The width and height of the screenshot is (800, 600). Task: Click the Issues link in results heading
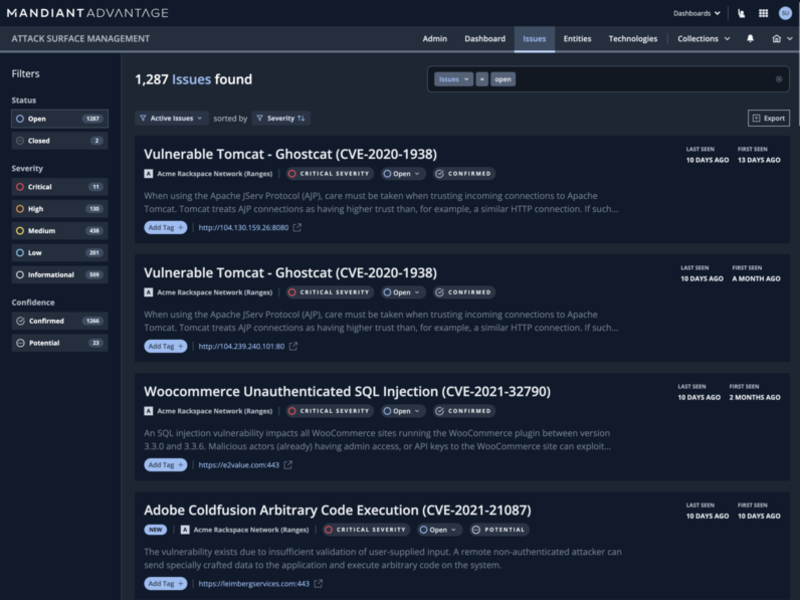[191, 80]
